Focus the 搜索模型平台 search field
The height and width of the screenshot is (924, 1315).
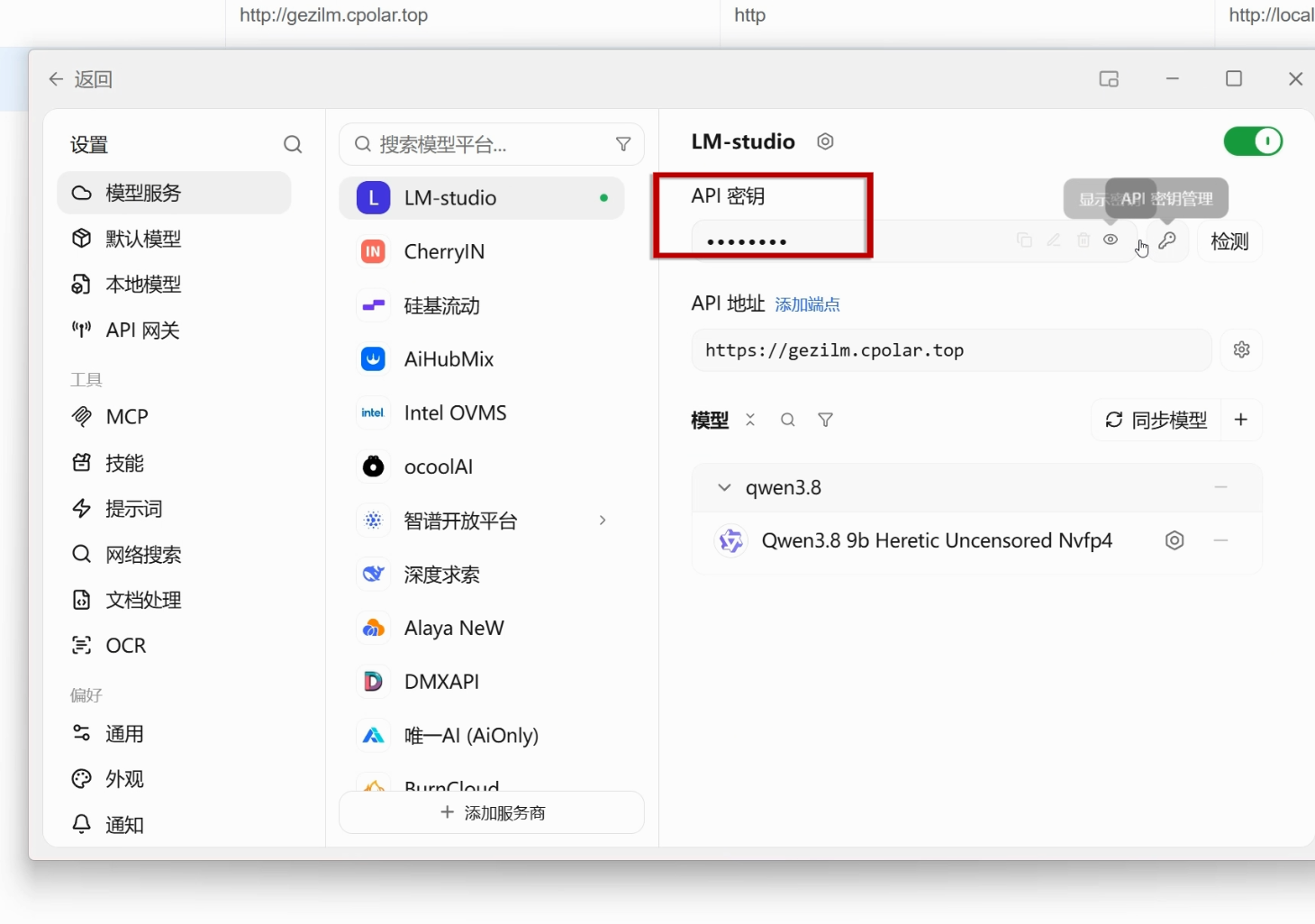click(x=492, y=144)
